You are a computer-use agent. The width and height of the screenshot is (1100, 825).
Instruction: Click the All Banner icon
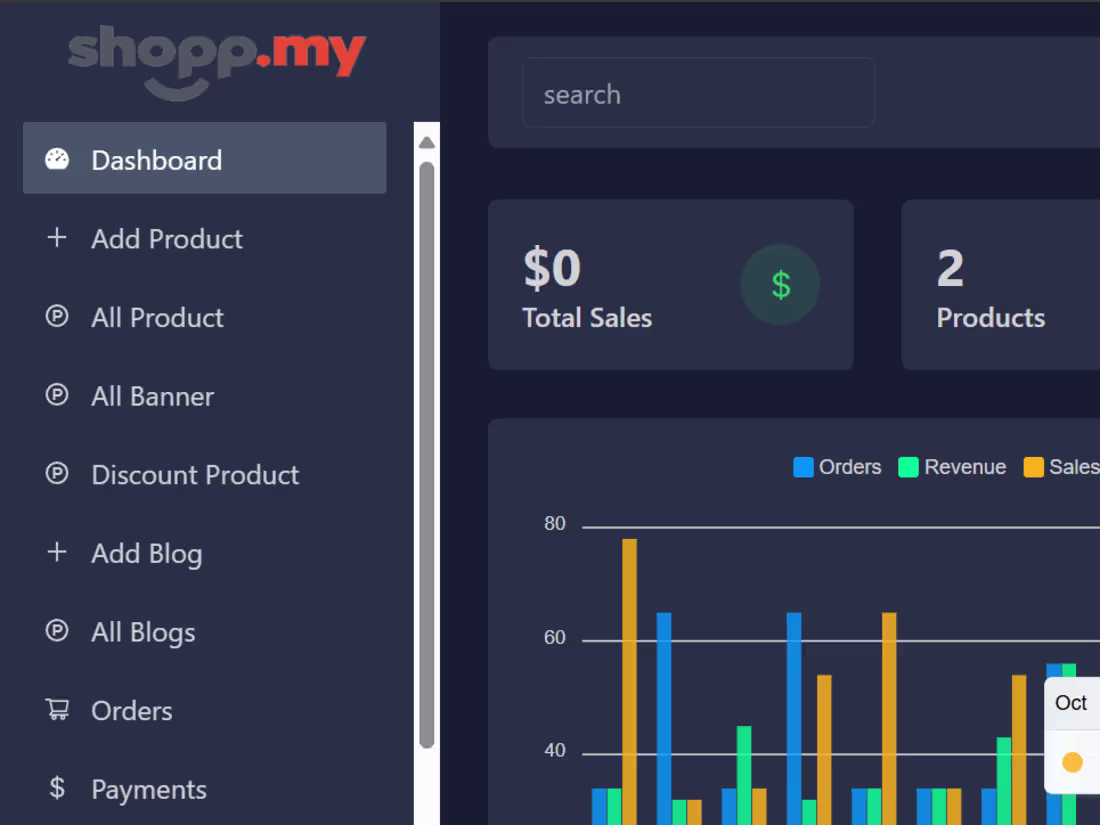[x=57, y=396]
